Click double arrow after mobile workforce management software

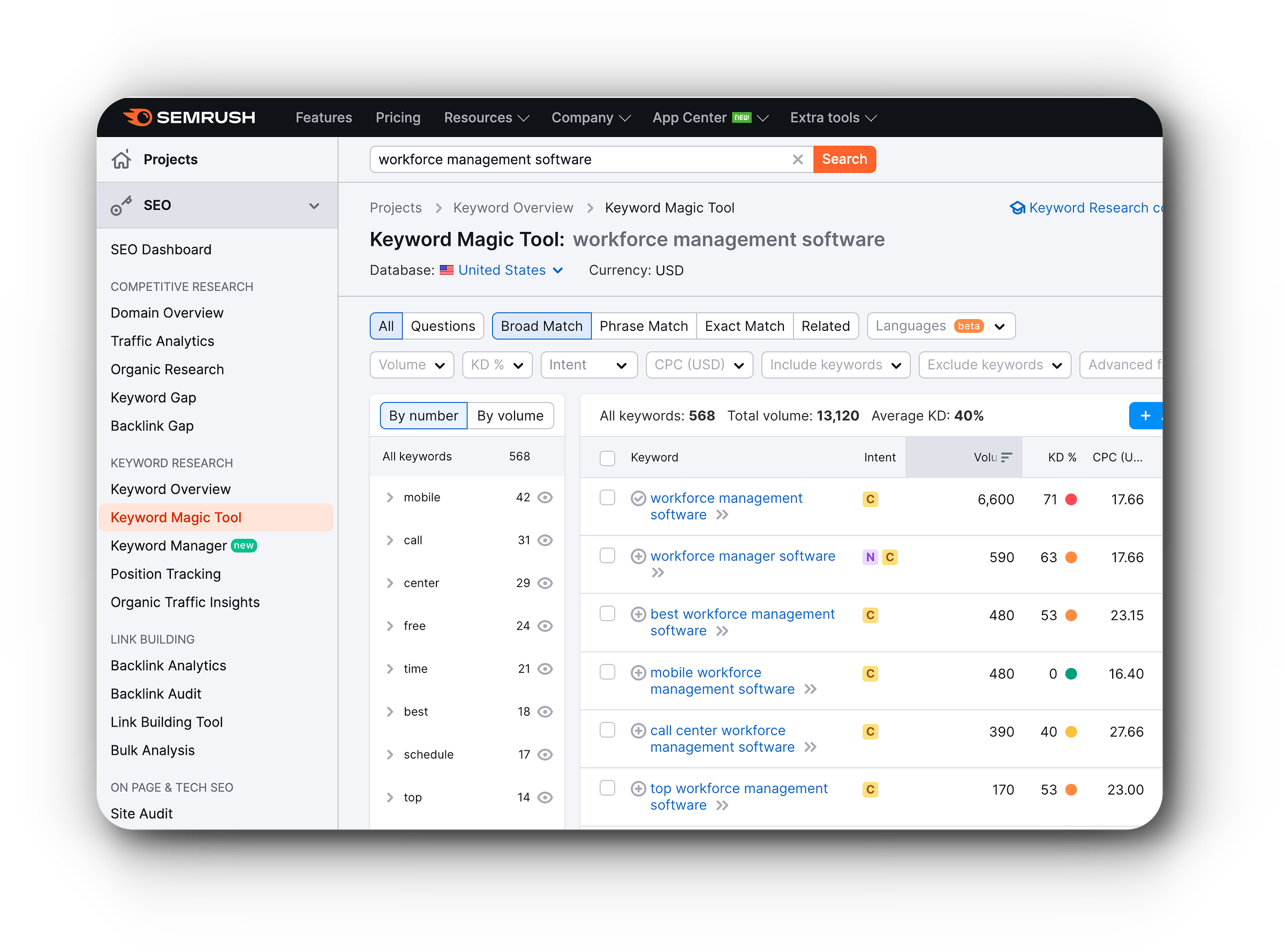811,690
